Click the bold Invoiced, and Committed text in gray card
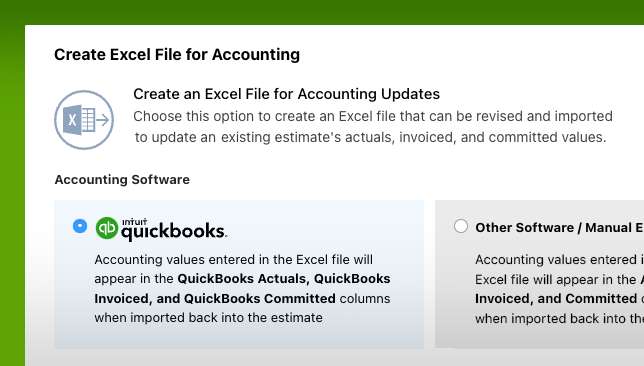Image resolution: width=644 pixels, height=366 pixels. point(556,298)
